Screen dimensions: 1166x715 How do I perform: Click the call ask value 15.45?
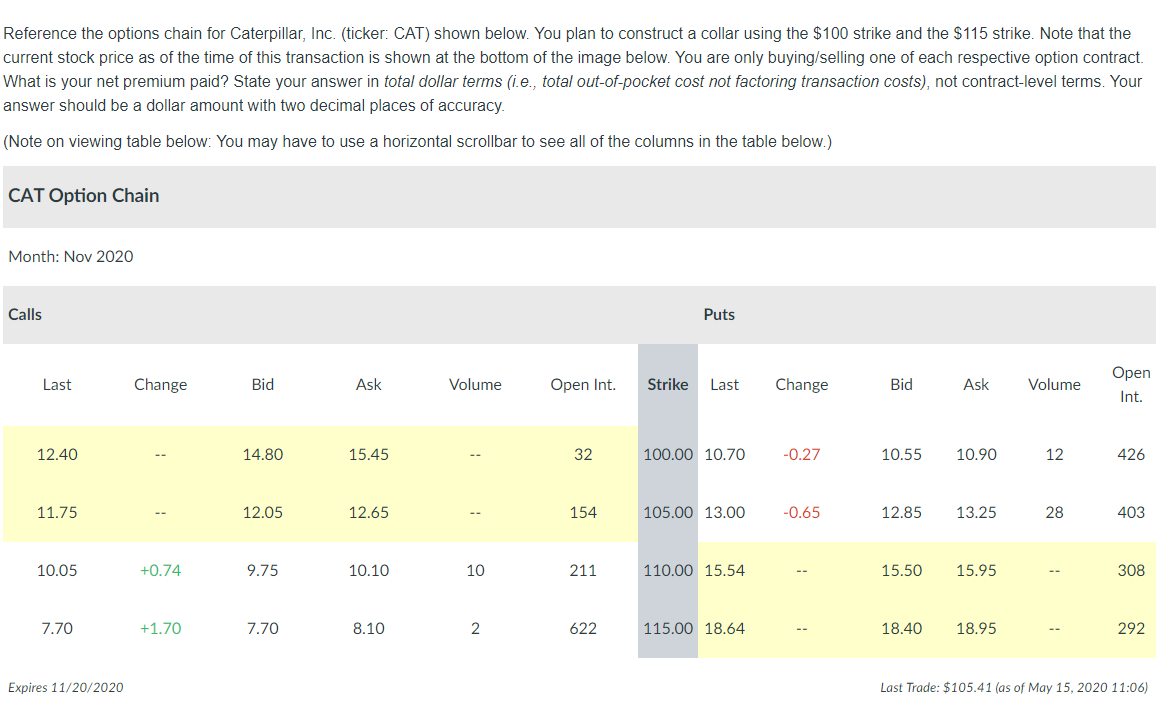[369, 454]
